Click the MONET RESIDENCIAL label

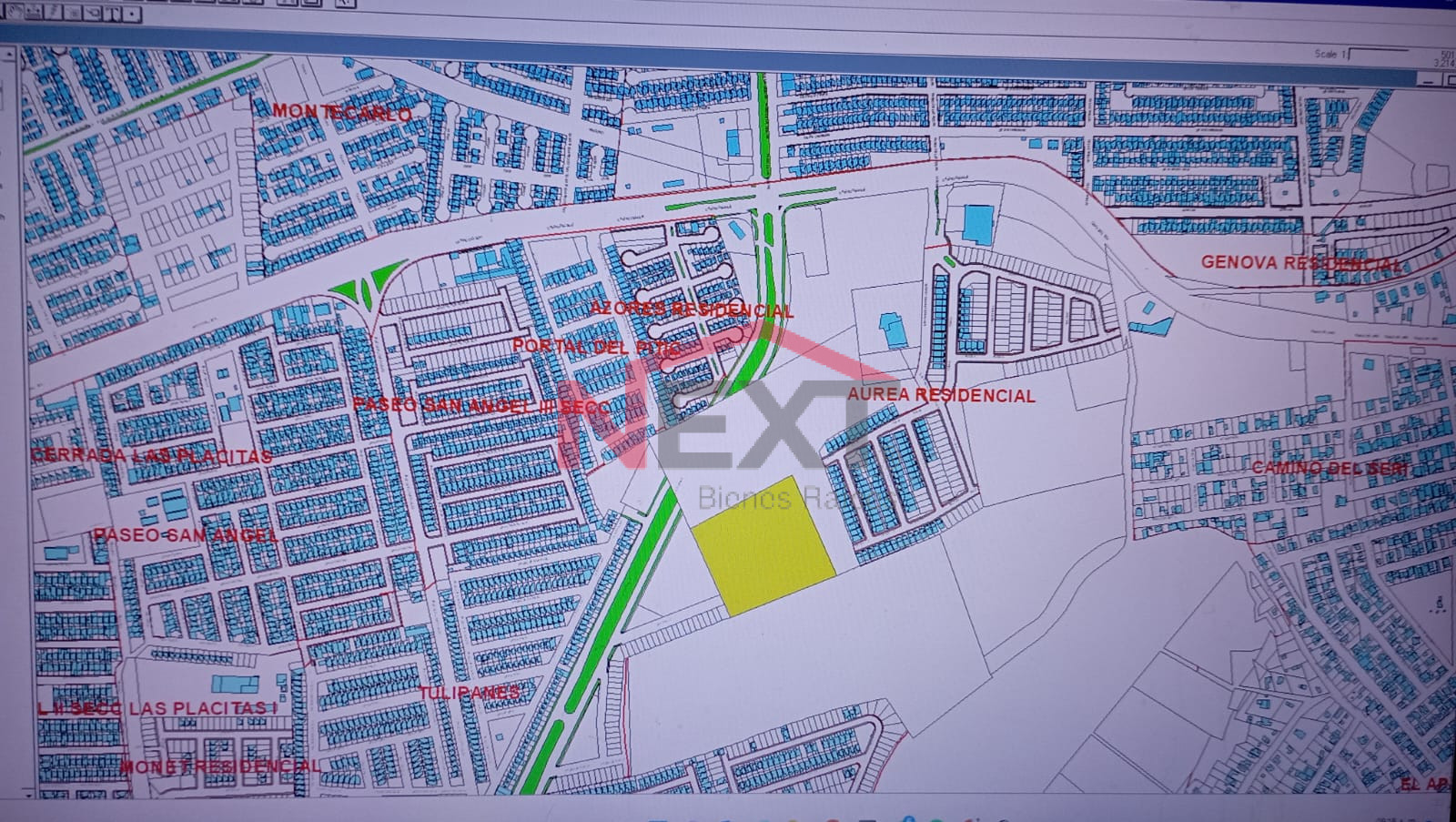pos(219,766)
